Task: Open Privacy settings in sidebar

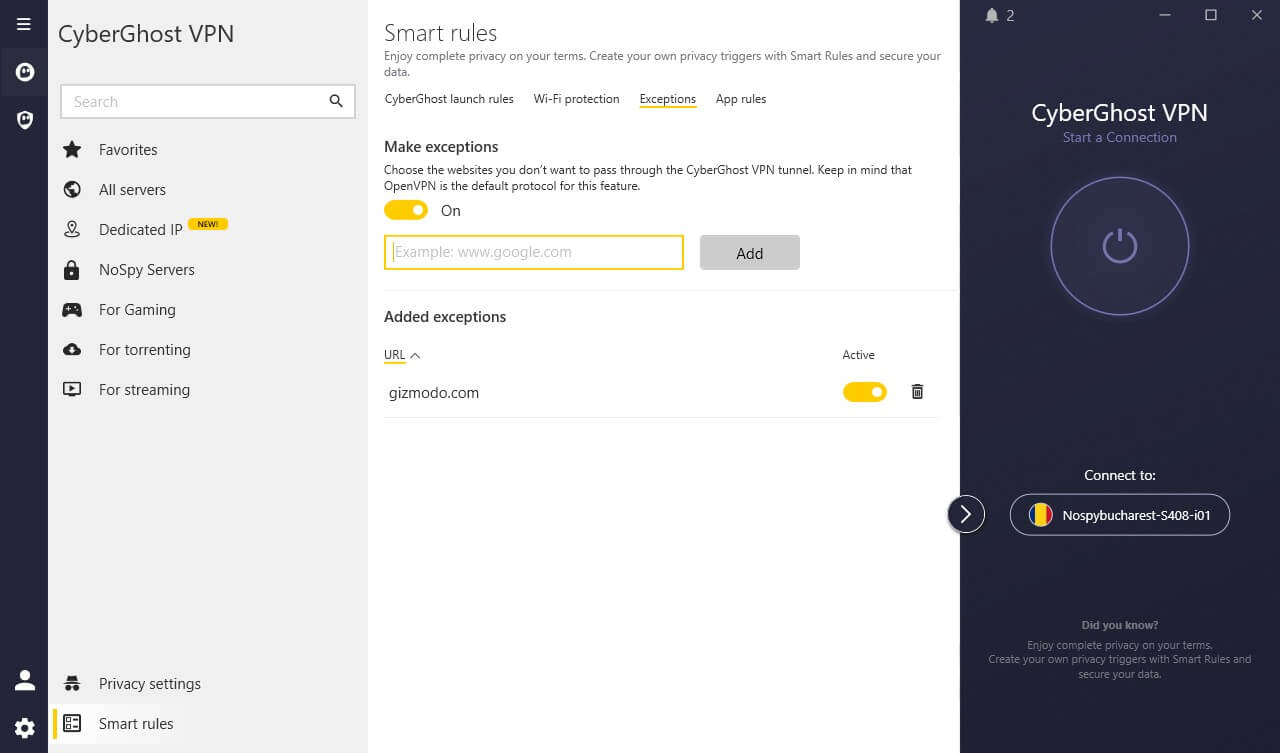Action: (x=149, y=684)
